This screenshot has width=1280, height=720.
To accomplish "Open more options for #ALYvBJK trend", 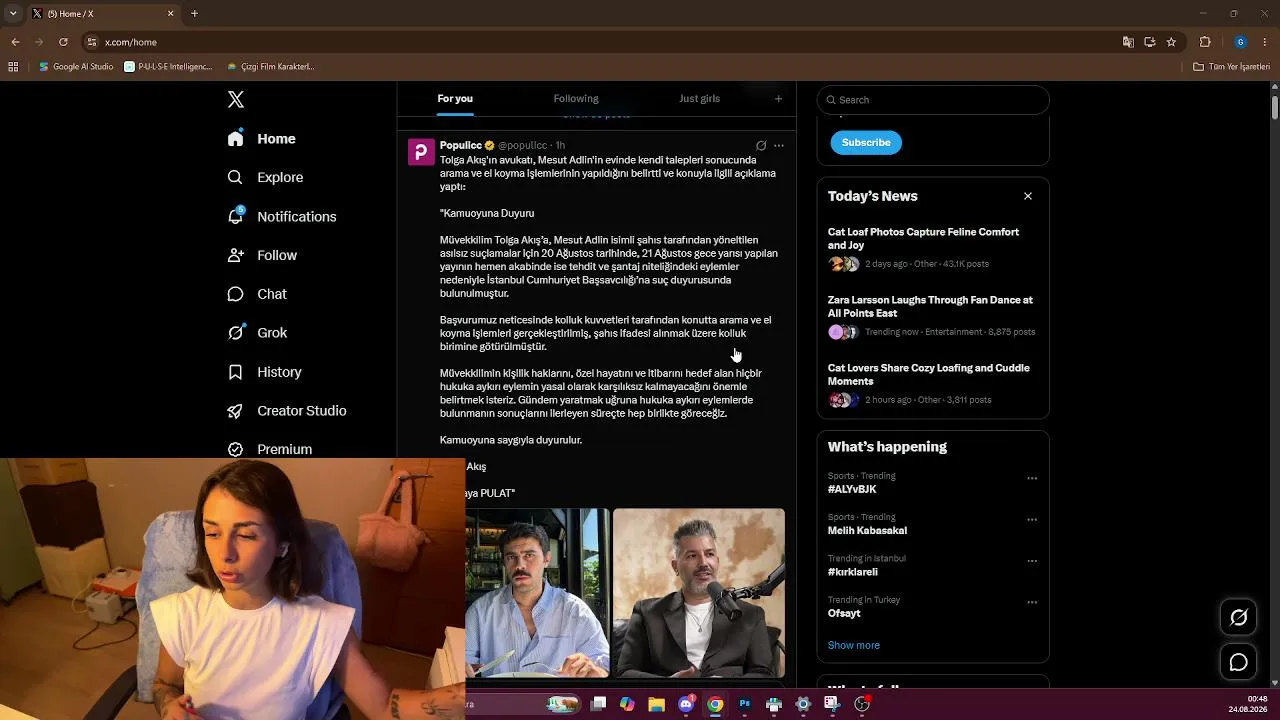I will click(x=1032, y=478).
